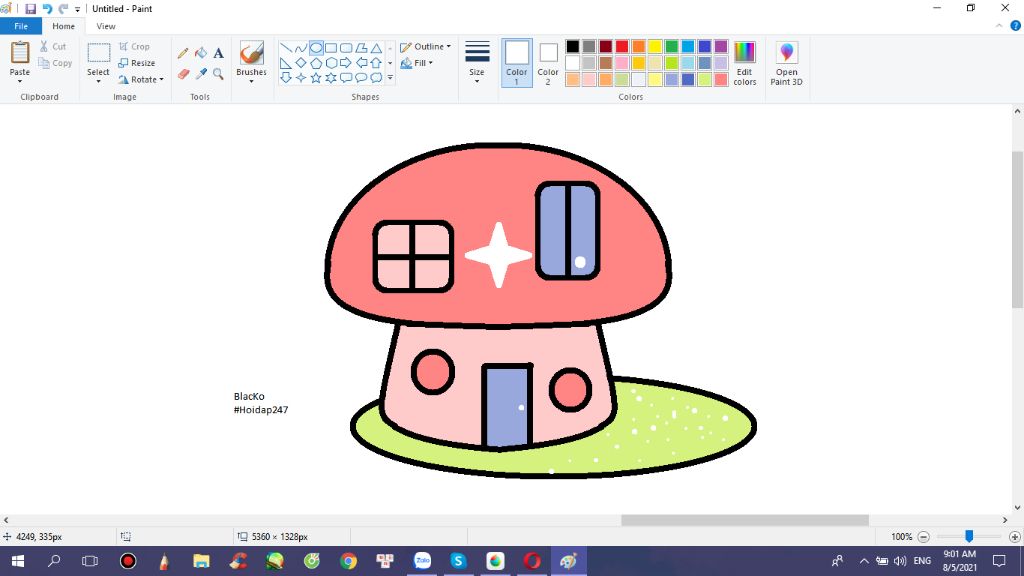Click the Redo arrow in title bar

click(x=63, y=8)
